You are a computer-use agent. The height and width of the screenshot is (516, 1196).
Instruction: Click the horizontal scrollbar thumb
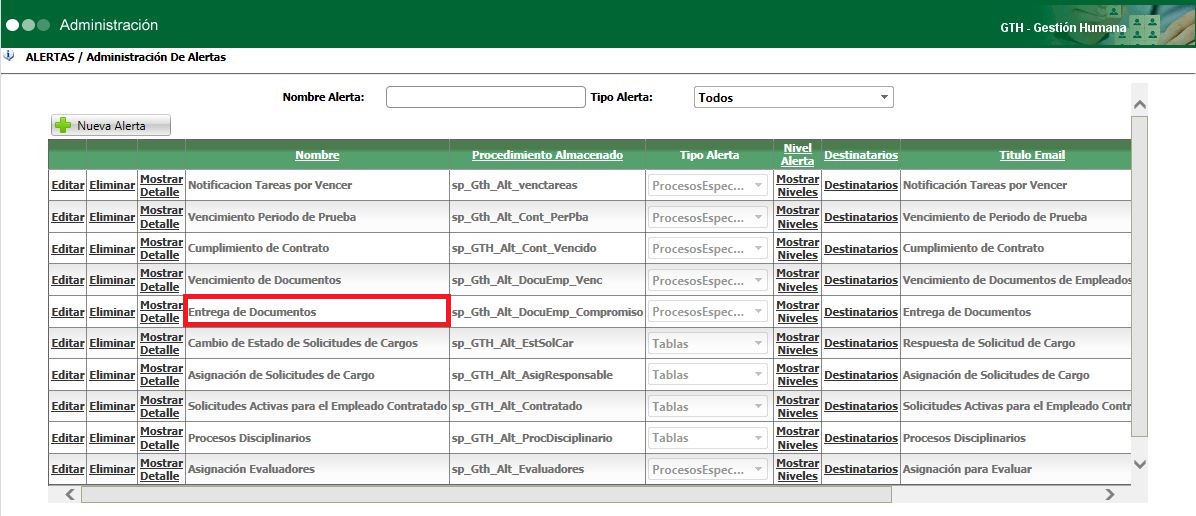pyautogui.click(x=486, y=495)
